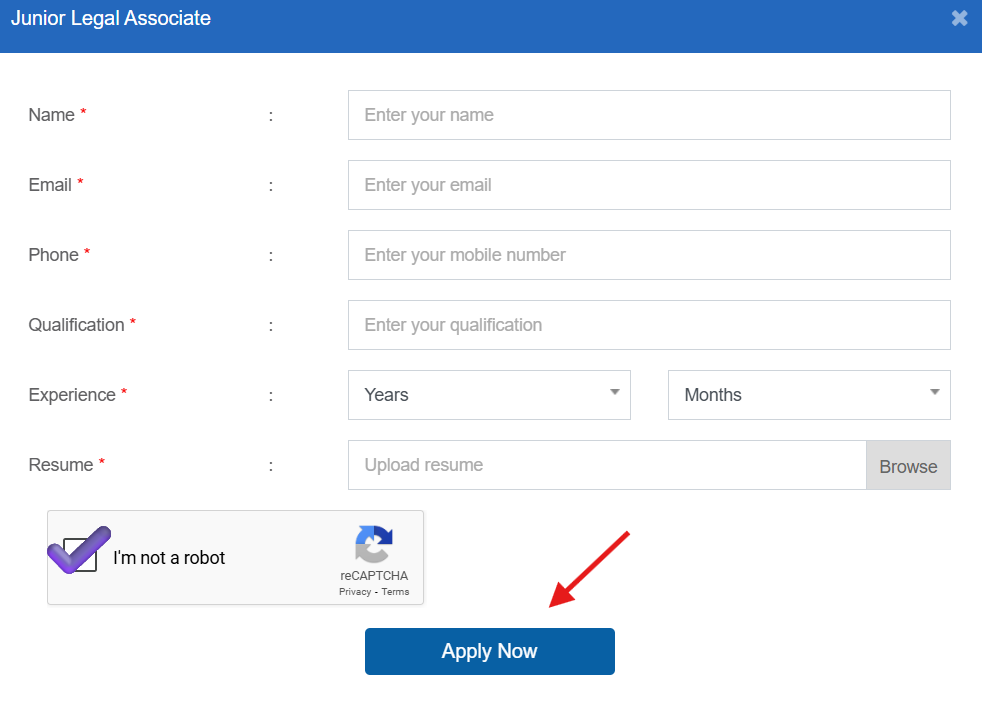Focus the Enter your qualification field
This screenshot has height=701, width=982.
coord(648,325)
